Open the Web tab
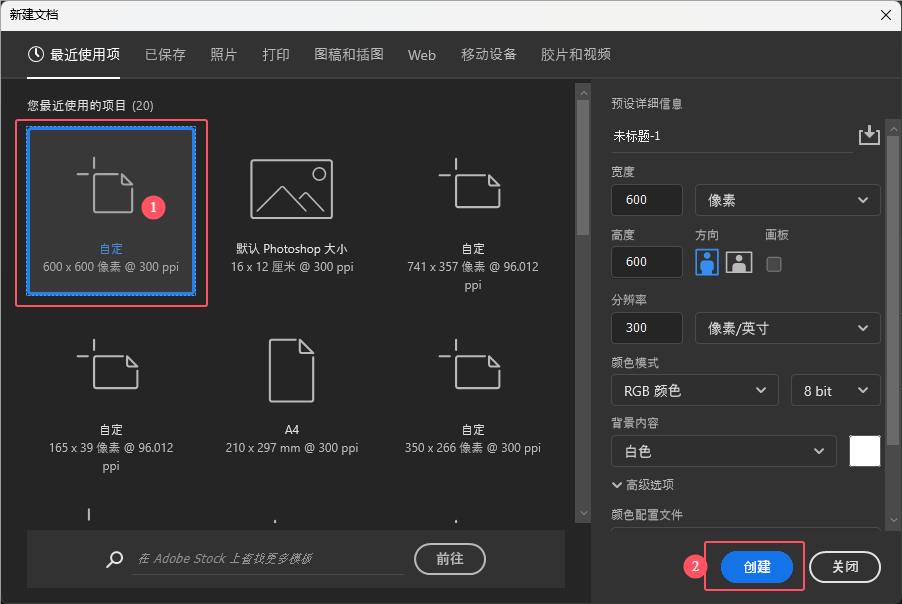 [x=422, y=55]
